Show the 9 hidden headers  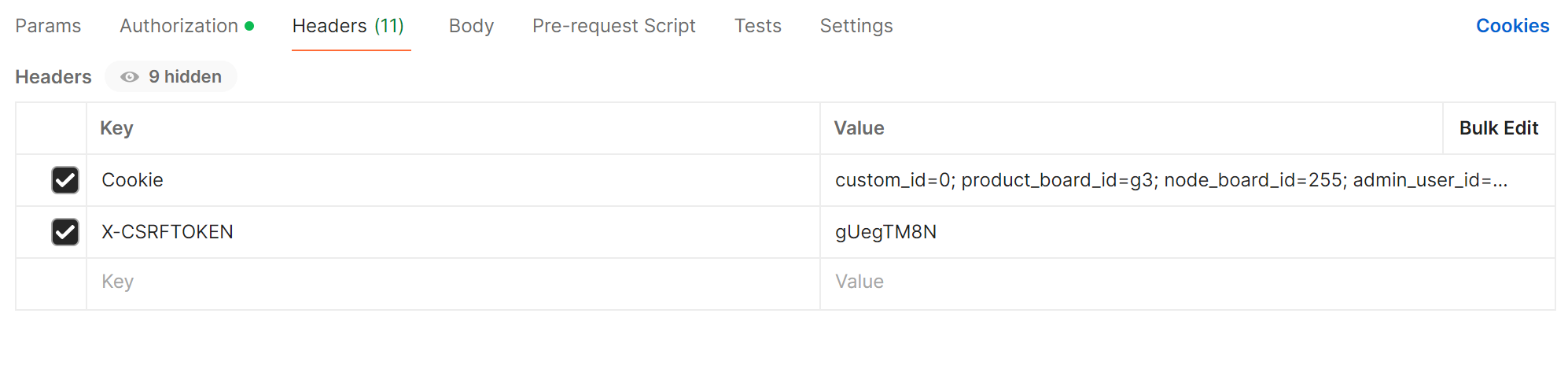[184, 77]
